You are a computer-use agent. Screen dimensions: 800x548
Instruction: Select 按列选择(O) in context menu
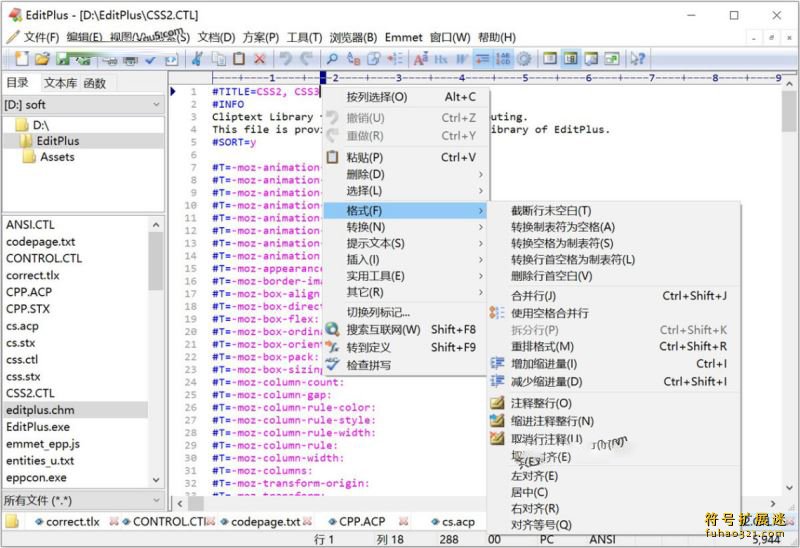(406, 97)
